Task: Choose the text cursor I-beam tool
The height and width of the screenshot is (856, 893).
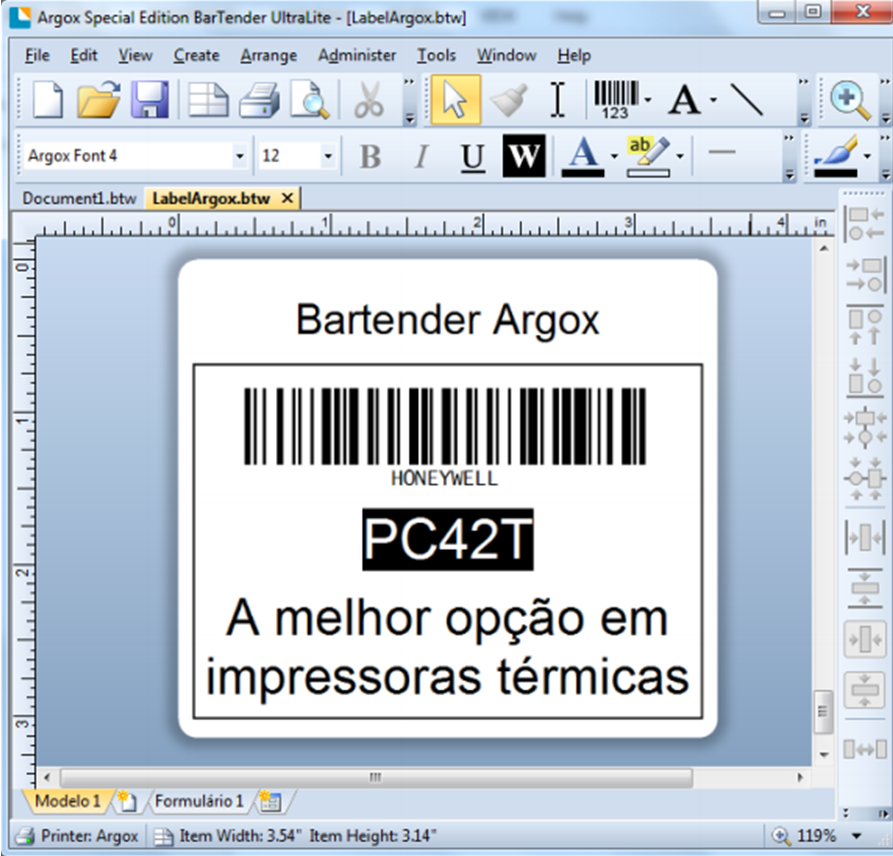Action: [x=558, y=100]
